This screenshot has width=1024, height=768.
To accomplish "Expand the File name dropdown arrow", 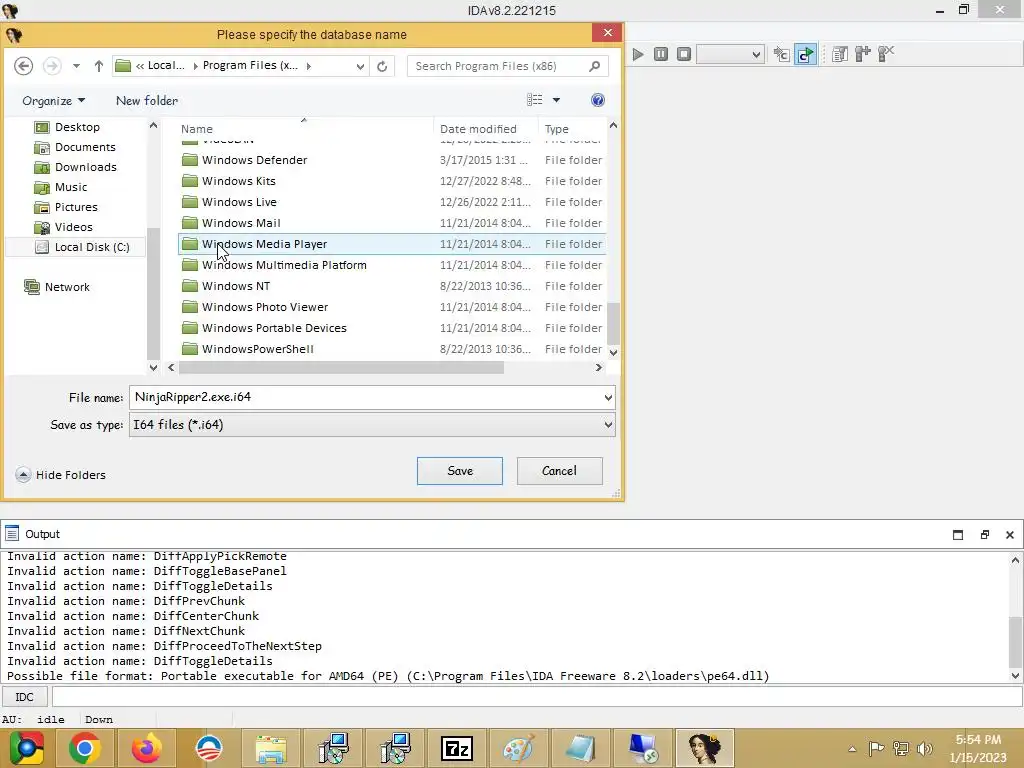I will tap(608, 397).
